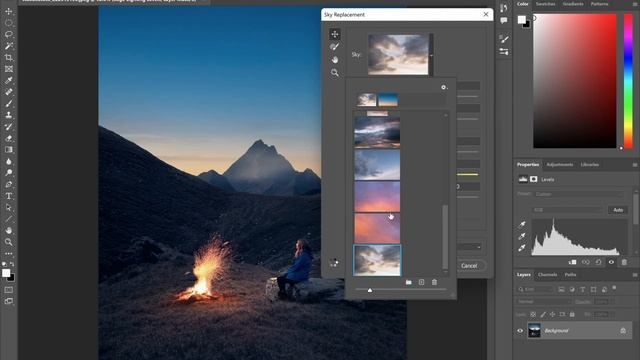The width and height of the screenshot is (640, 360).
Task: Open the RGB channel dropdown in Levels
Action: pos(568,210)
